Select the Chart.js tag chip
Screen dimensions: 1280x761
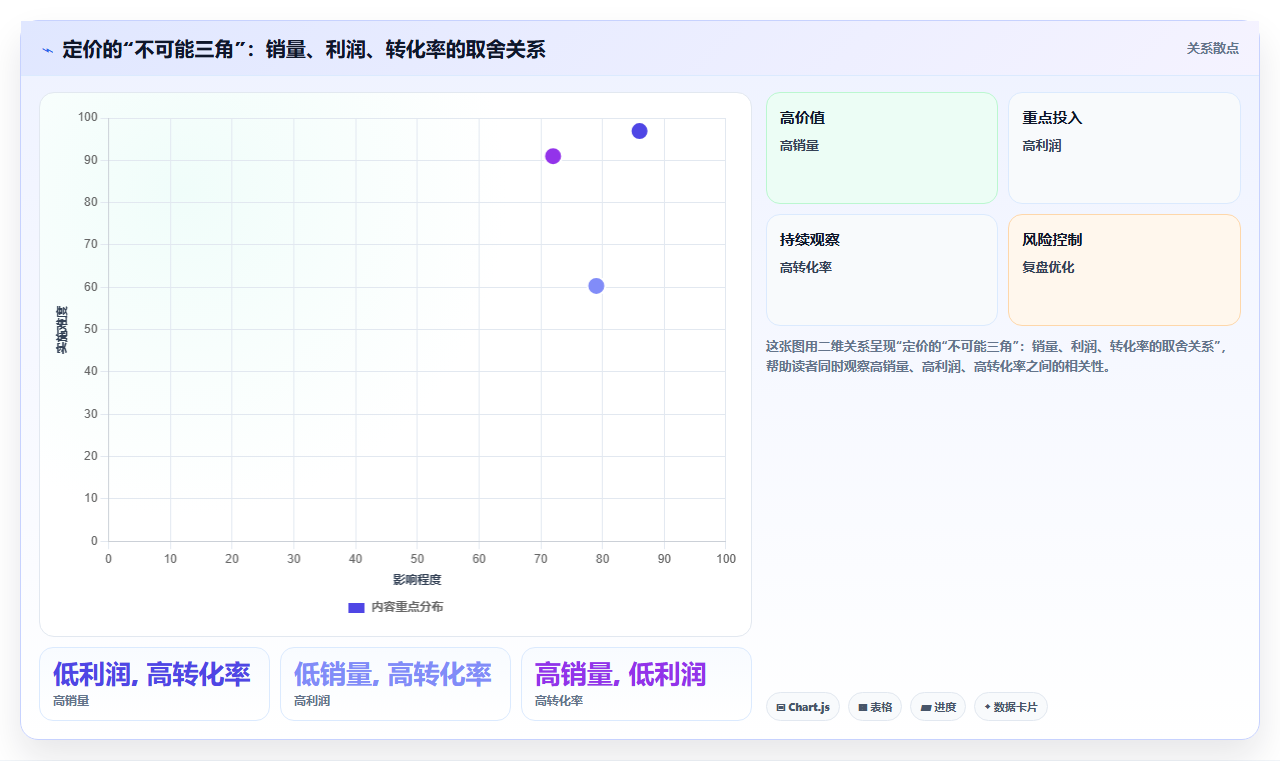tap(803, 707)
